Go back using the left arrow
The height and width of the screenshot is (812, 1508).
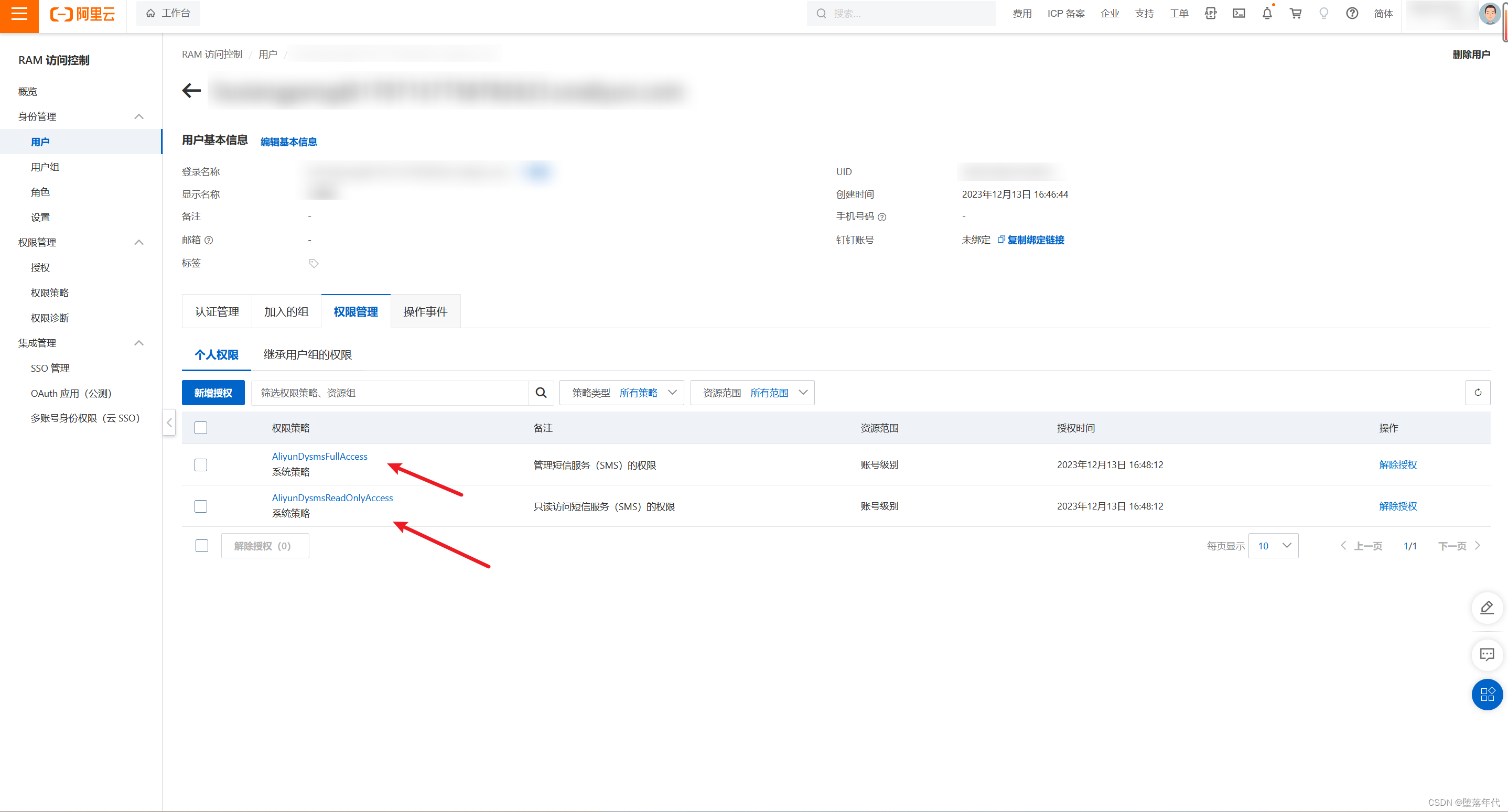click(191, 90)
